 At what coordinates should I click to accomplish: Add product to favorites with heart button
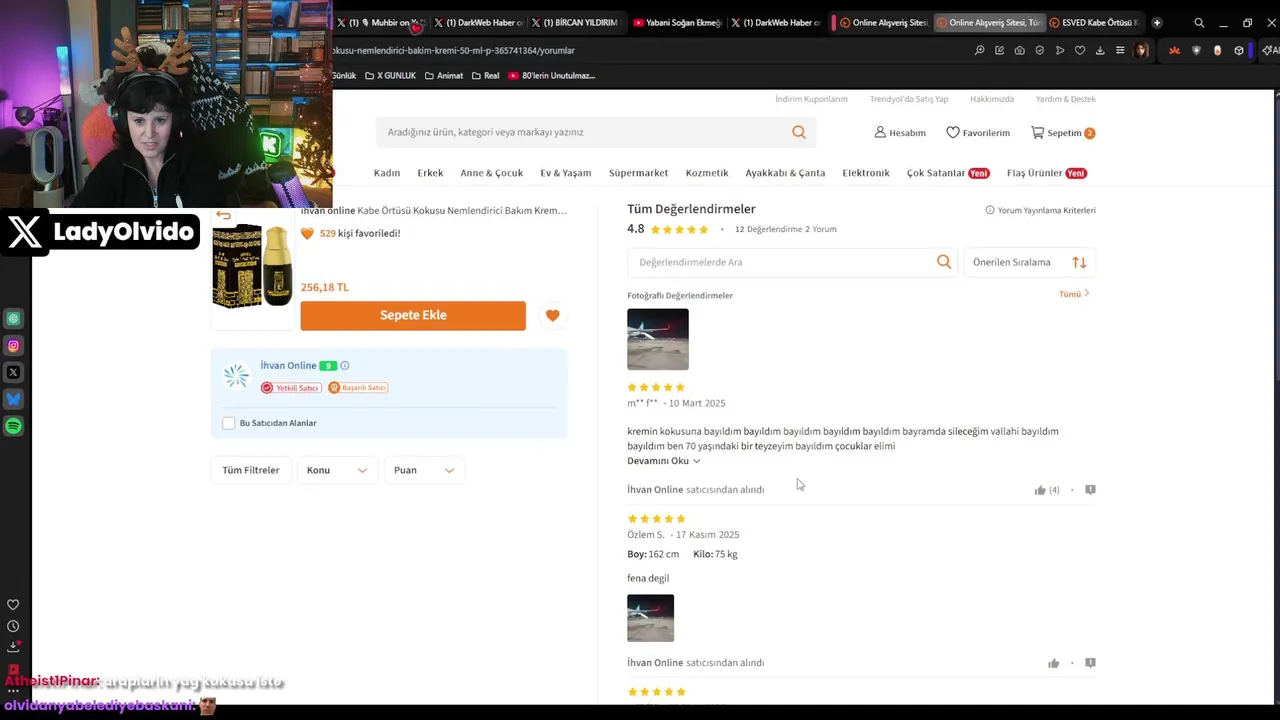pos(552,315)
